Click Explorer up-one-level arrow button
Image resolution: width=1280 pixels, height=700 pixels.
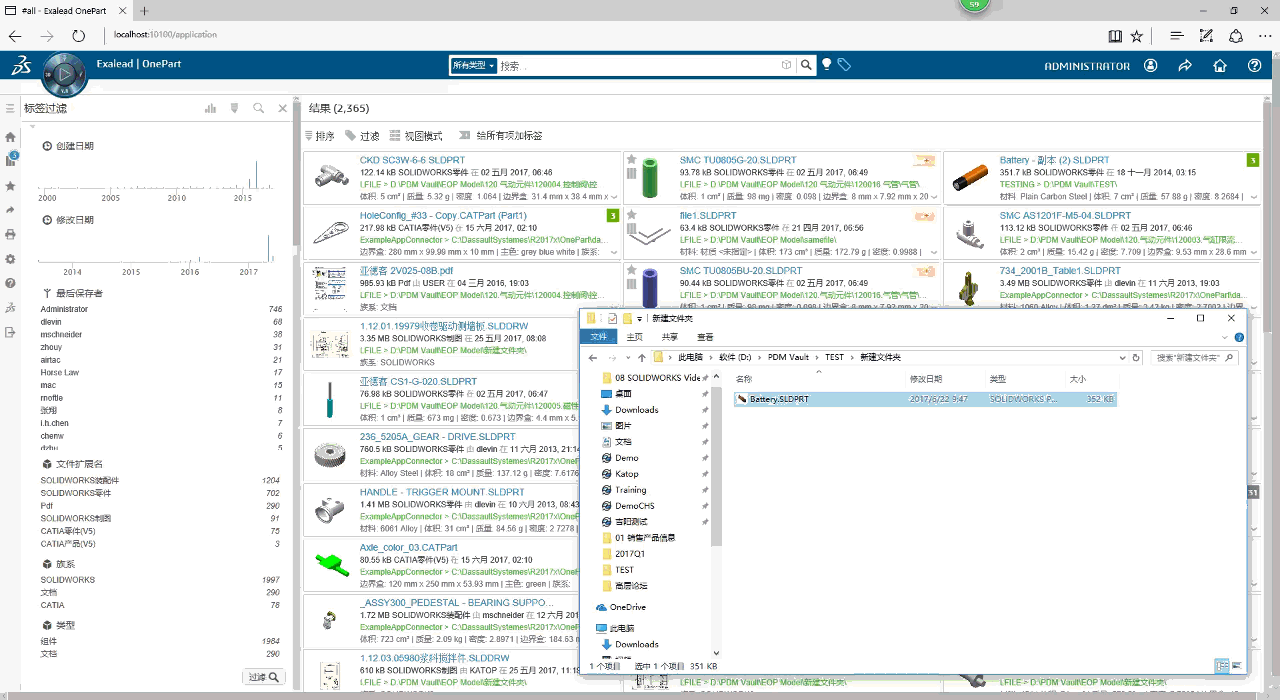[641, 357]
